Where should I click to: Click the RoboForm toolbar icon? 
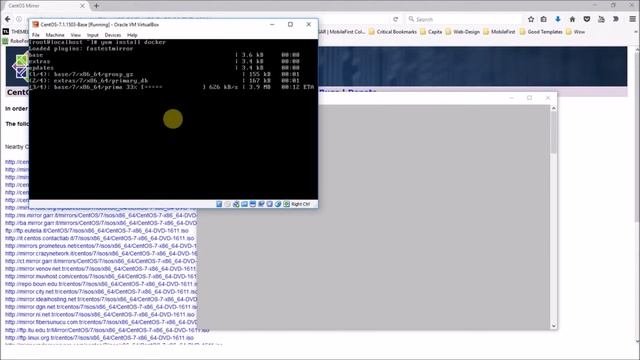point(5,41)
